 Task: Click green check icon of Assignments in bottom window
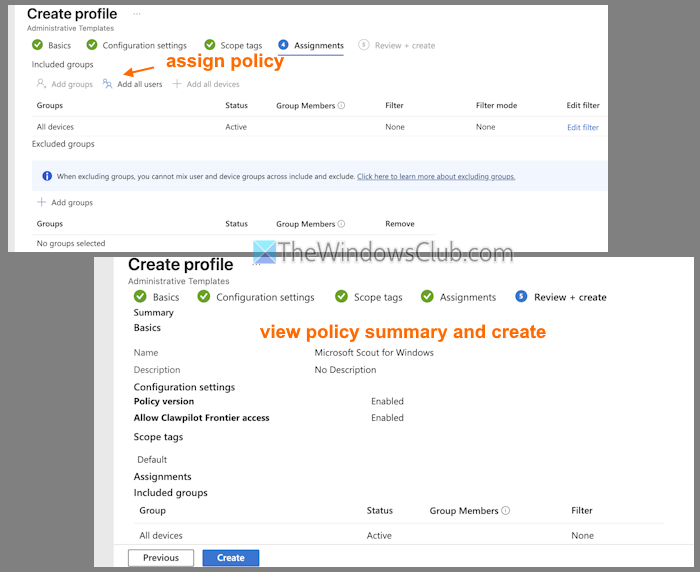(x=427, y=296)
